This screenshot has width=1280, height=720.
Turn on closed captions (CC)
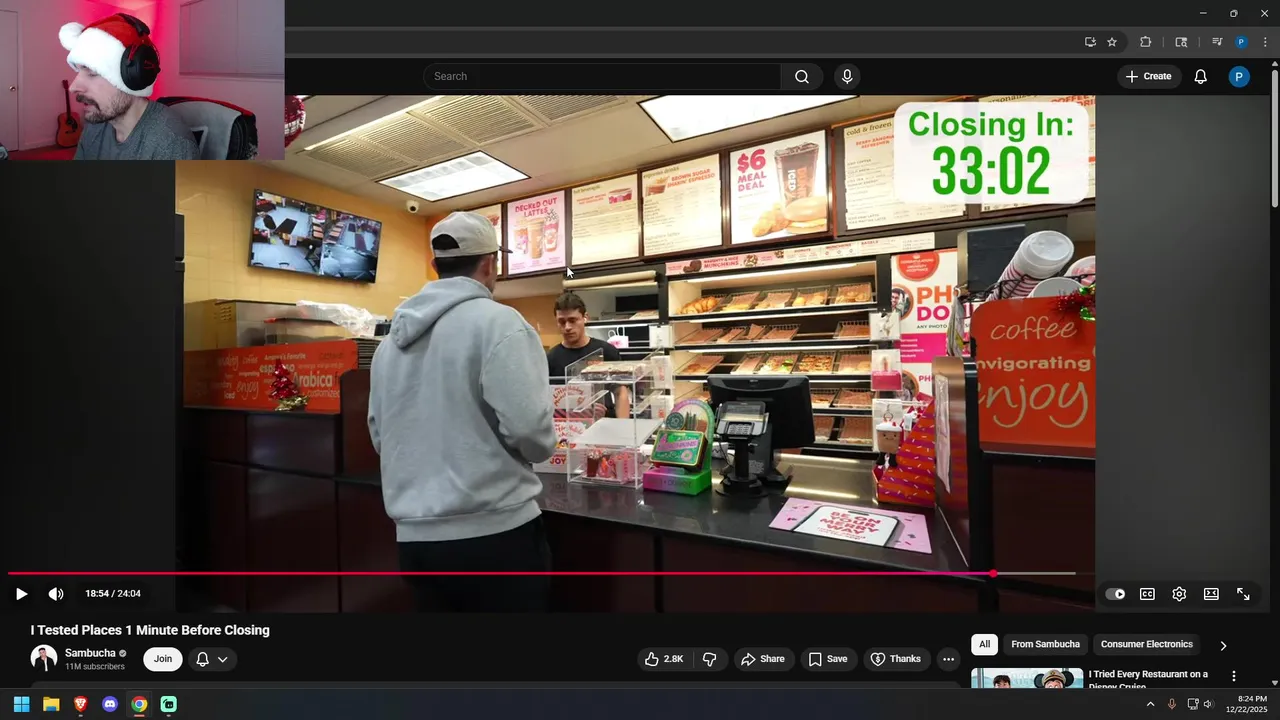coord(1147,594)
